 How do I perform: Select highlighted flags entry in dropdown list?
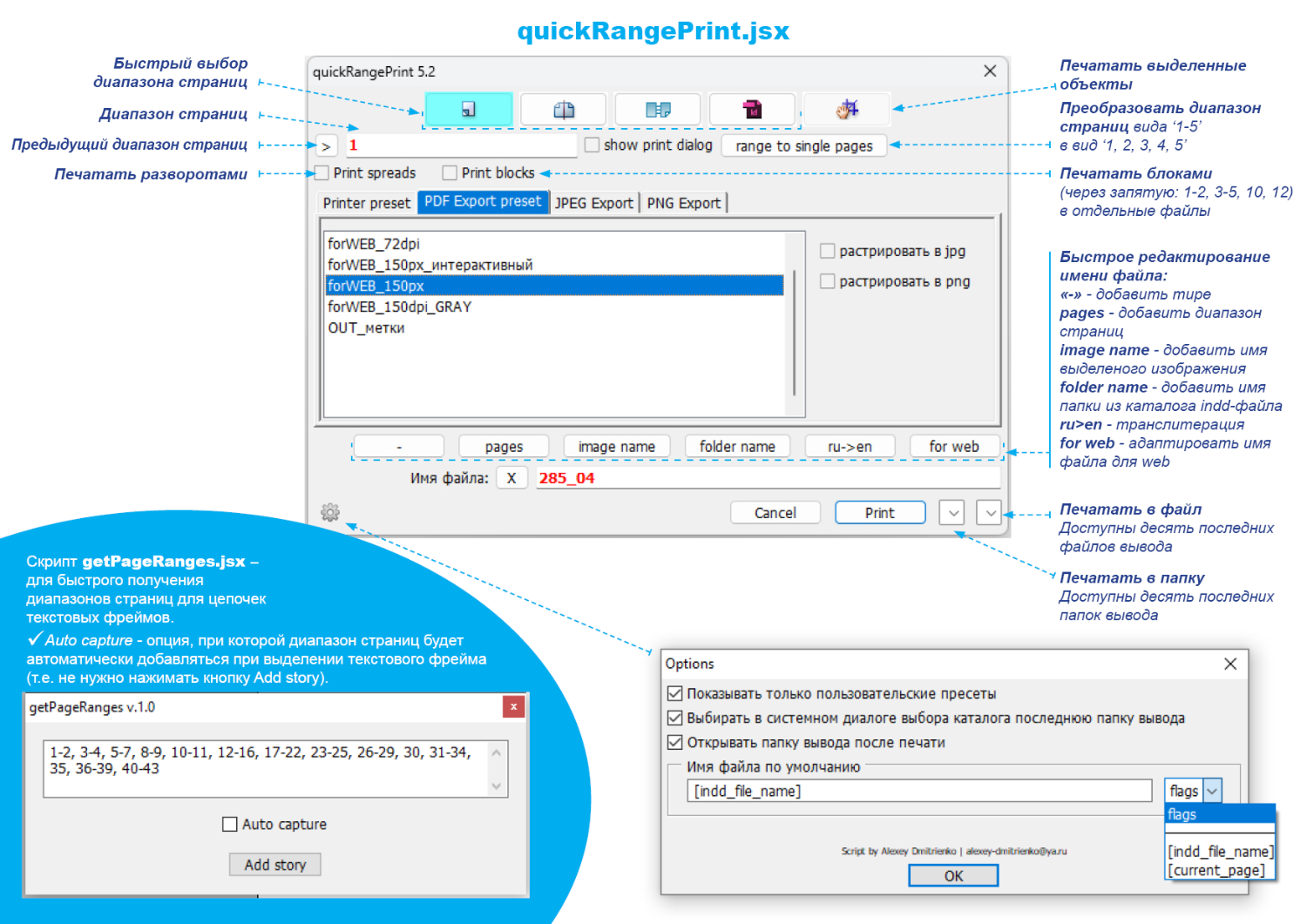tap(1220, 814)
